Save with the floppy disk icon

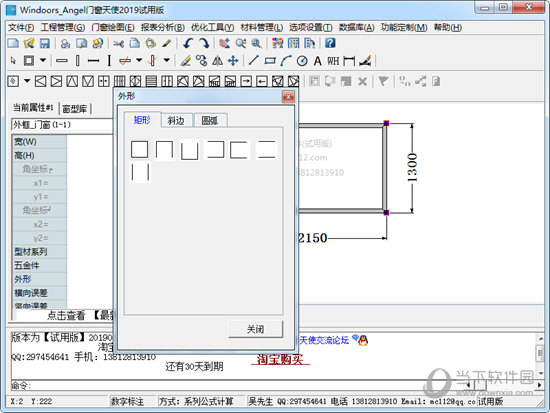[x=45, y=43]
